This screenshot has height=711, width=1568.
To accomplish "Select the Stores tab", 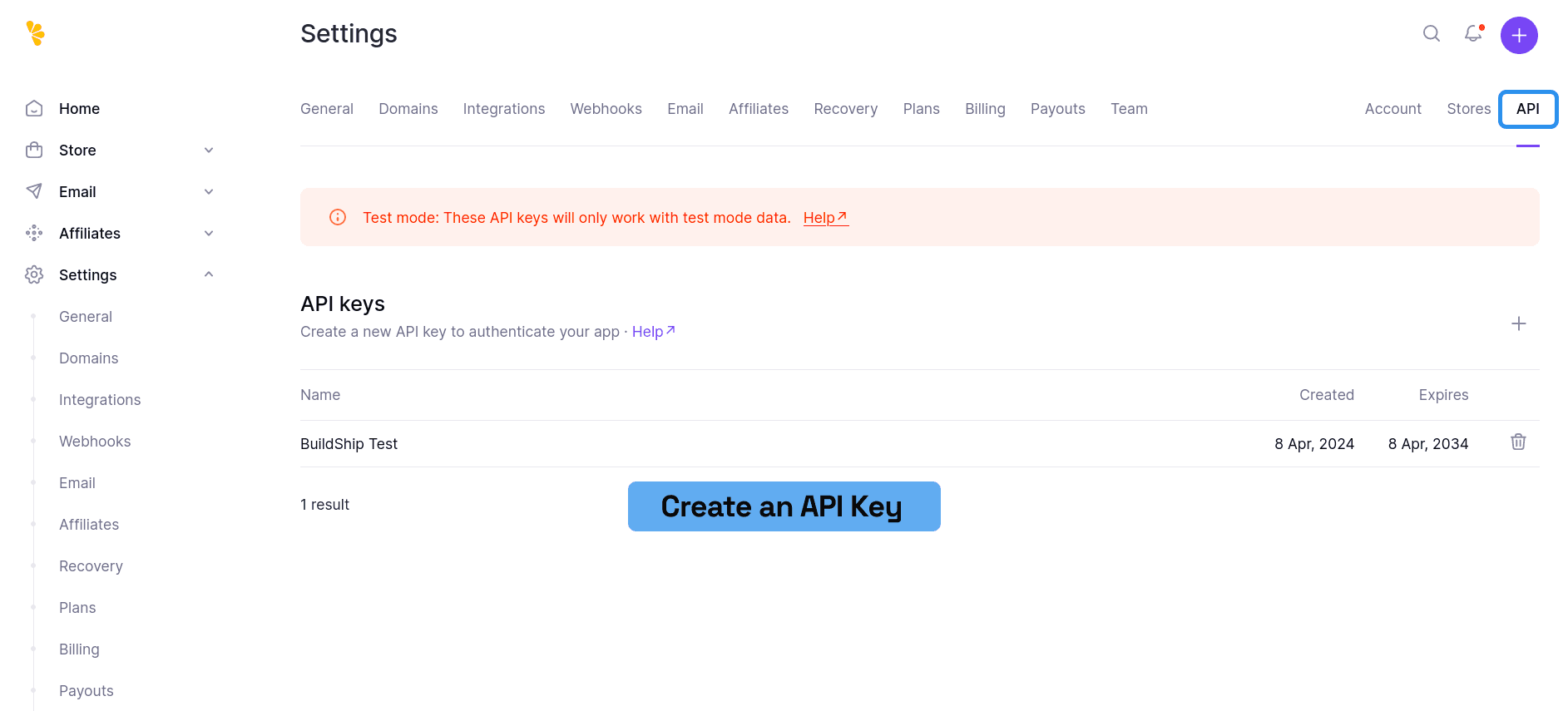I will pyautogui.click(x=1468, y=109).
